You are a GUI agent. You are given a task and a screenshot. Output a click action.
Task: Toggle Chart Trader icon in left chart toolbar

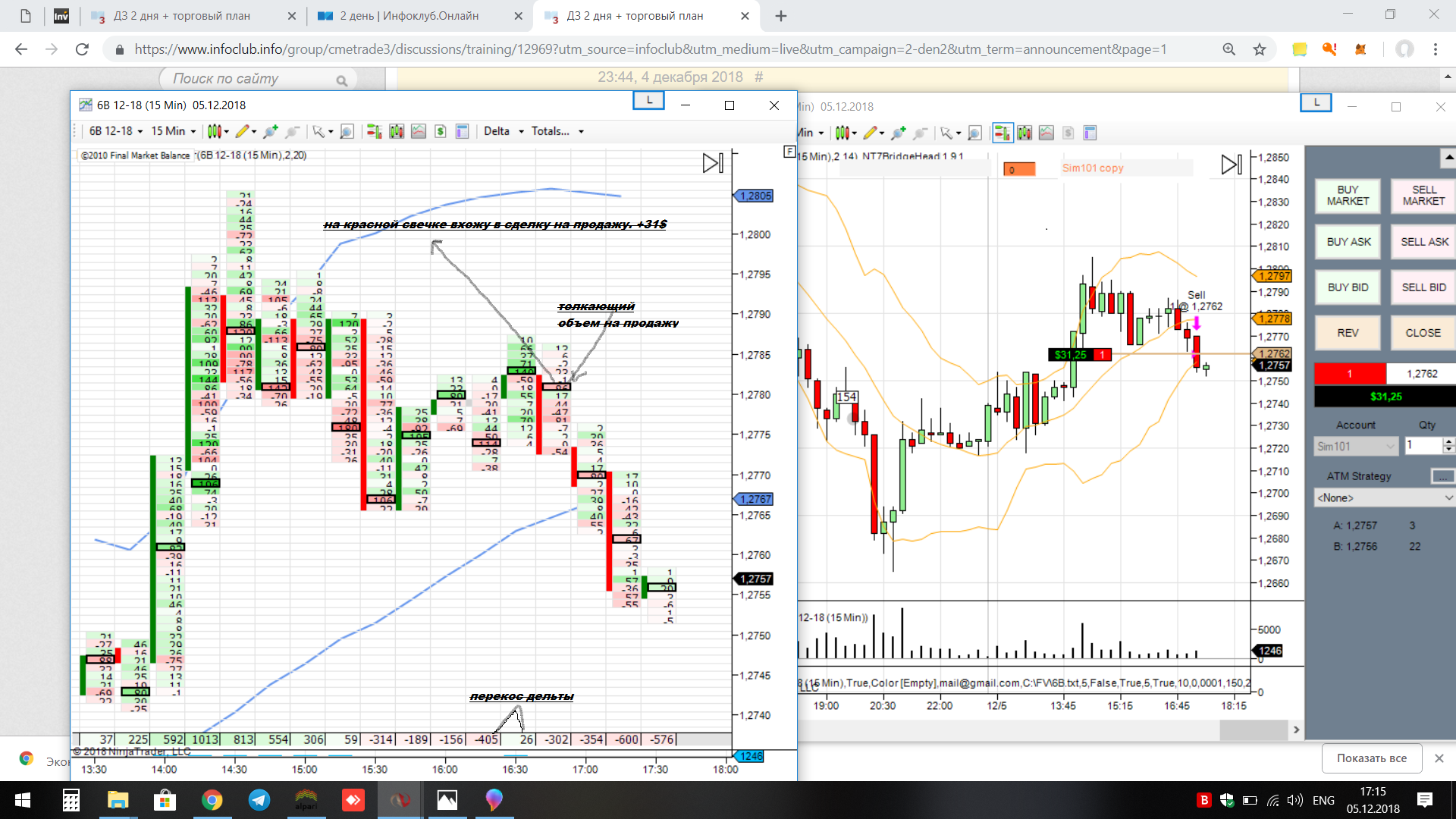[374, 131]
